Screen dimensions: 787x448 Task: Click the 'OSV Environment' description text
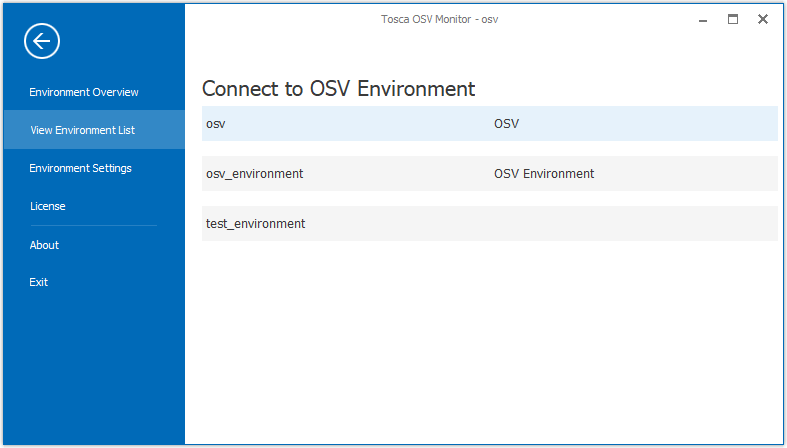coord(543,174)
